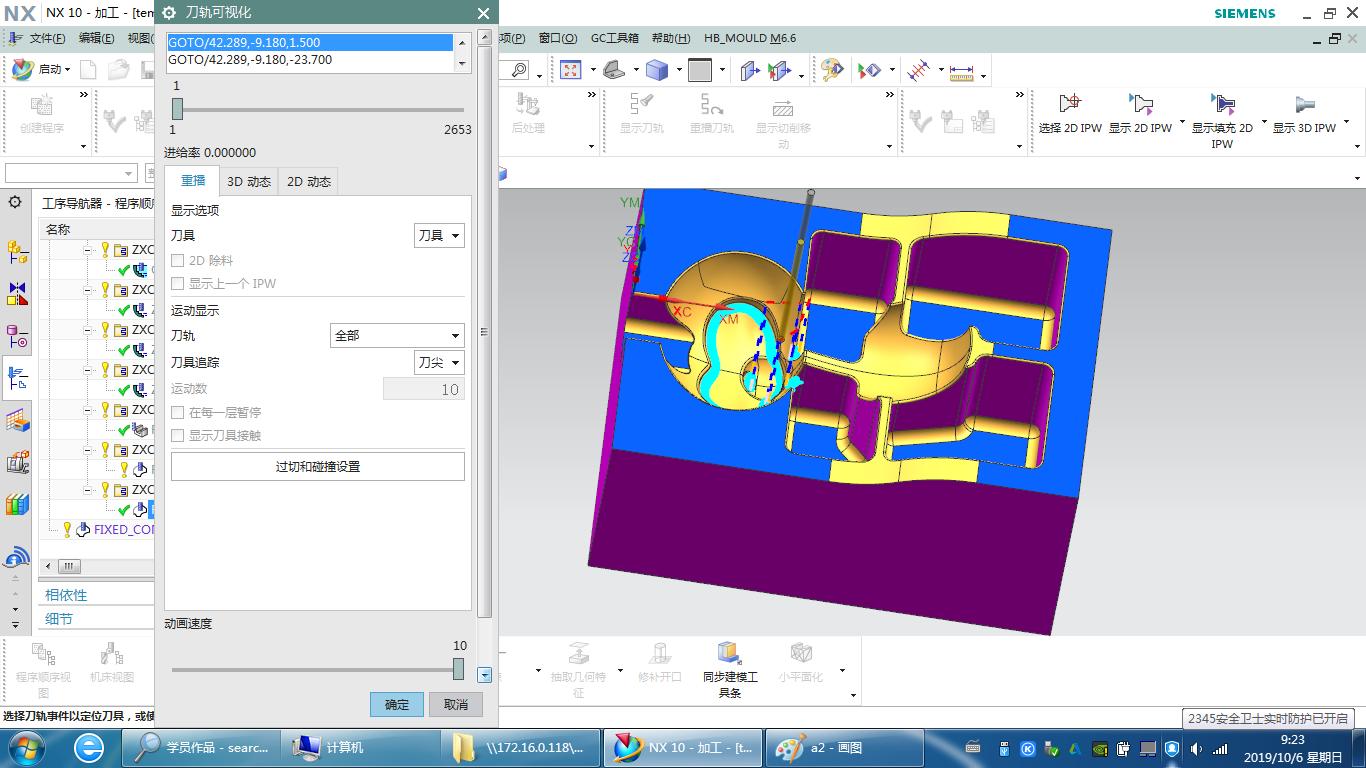The height and width of the screenshot is (768, 1366).
Task: Click the 选择 2D IPW toolbar icon
Action: pyautogui.click(x=1069, y=104)
